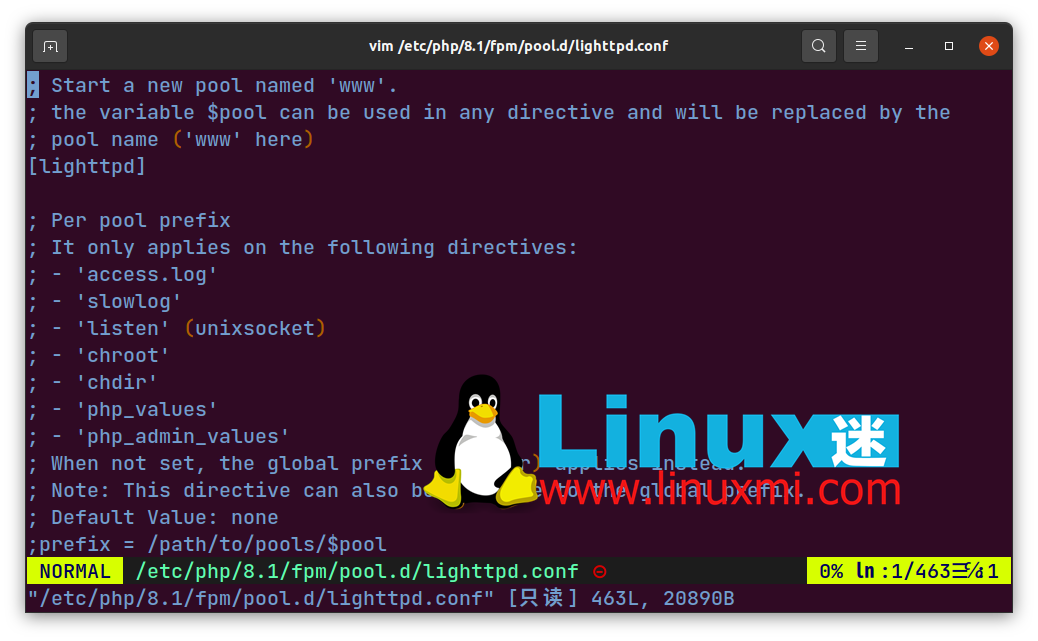Click the terminal search icon

(819, 46)
